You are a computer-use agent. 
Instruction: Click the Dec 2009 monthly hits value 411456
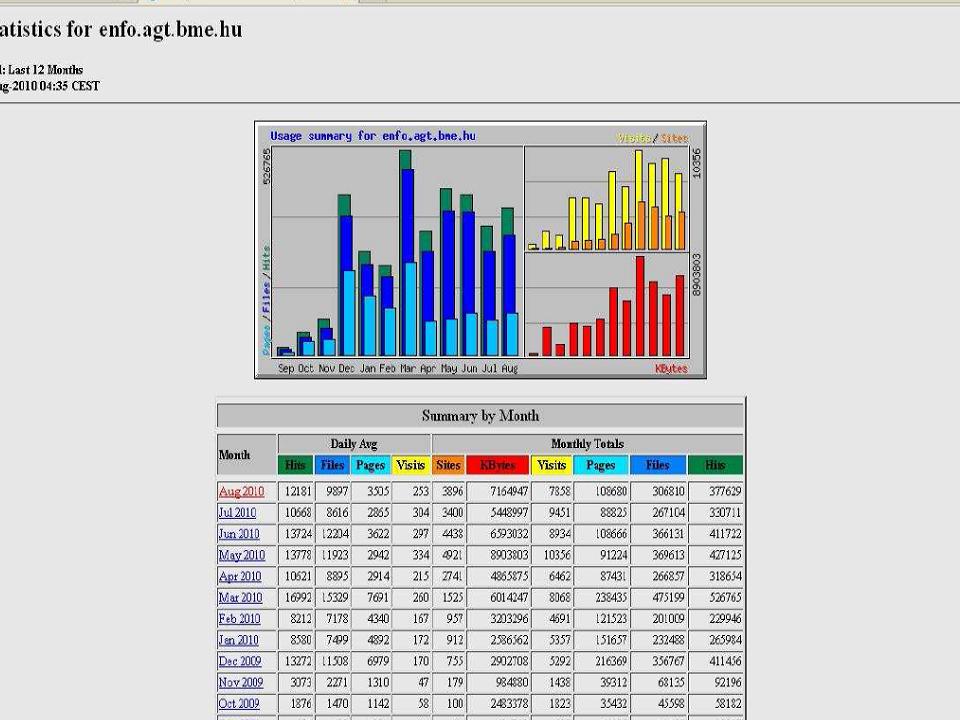(725, 661)
